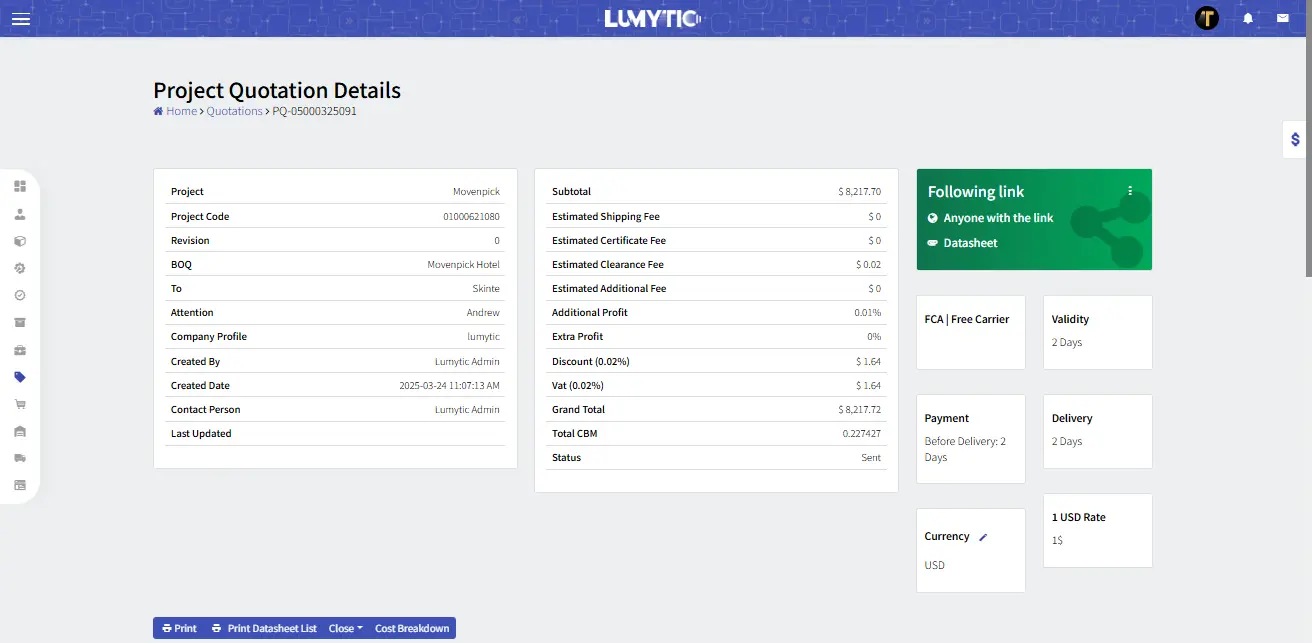The width and height of the screenshot is (1312, 643).
Task: Open the briefcase sidebar icon
Action: tap(20, 350)
